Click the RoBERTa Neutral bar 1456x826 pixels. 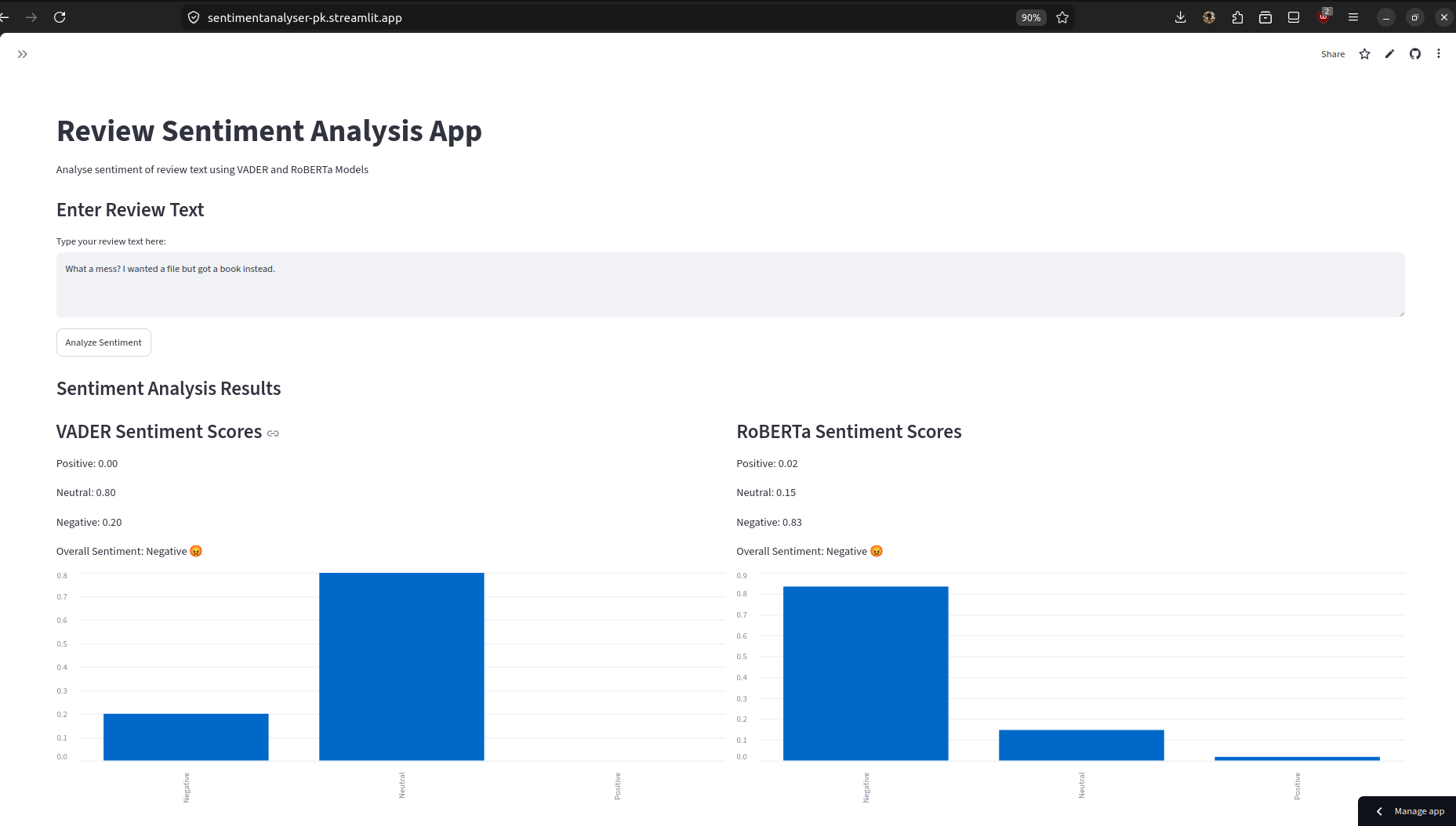tap(1081, 745)
